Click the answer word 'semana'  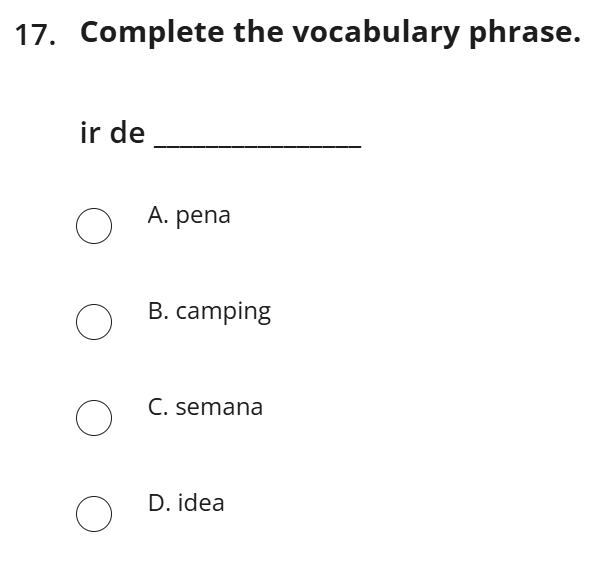(x=219, y=407)
